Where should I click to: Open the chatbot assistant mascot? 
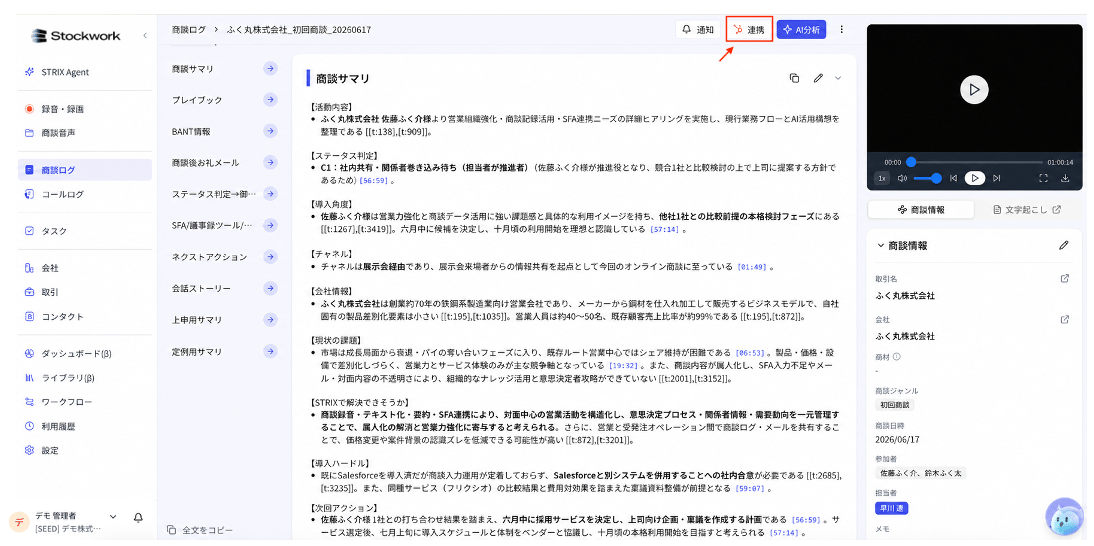(1064, 517)
